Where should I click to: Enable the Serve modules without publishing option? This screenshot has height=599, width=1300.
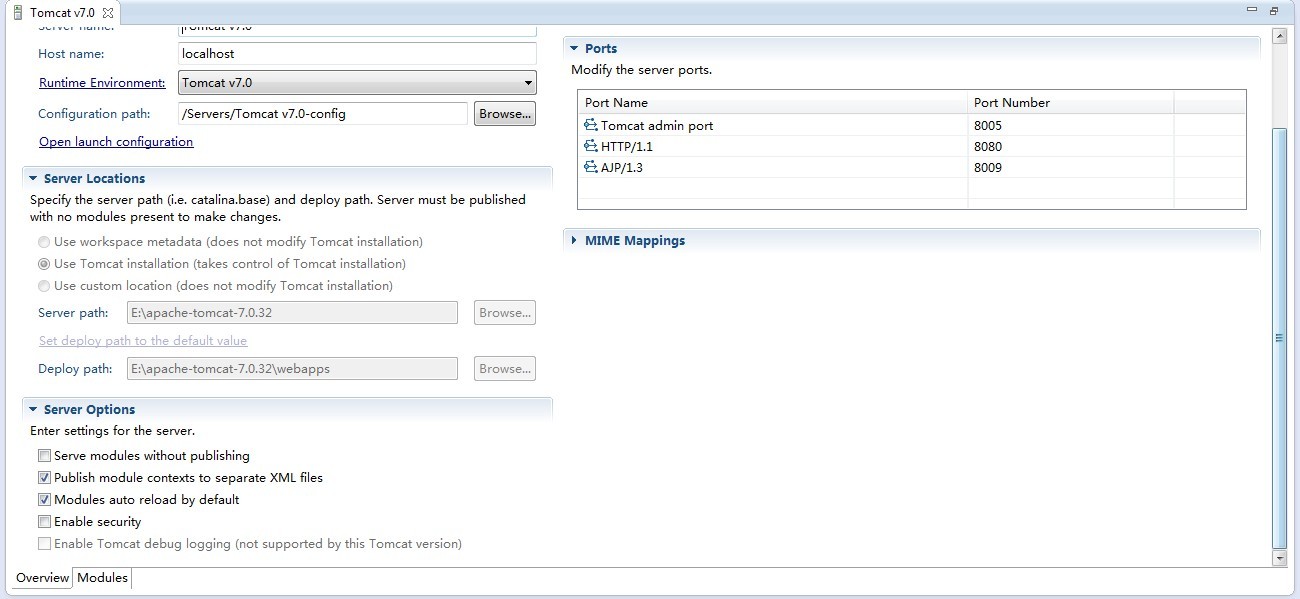click(x=44, y=455)
